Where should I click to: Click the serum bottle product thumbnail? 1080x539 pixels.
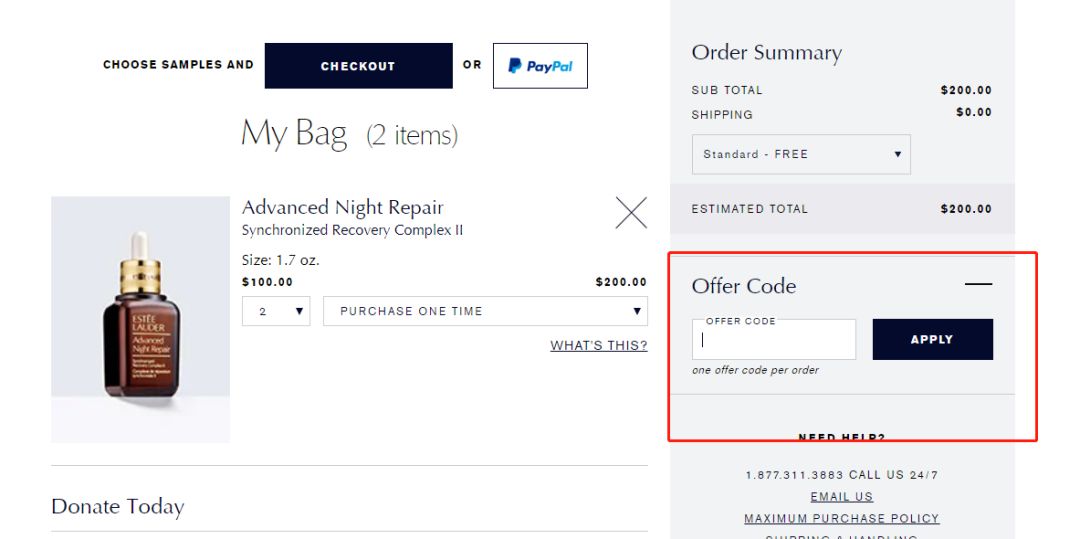(x=140, y=319)
